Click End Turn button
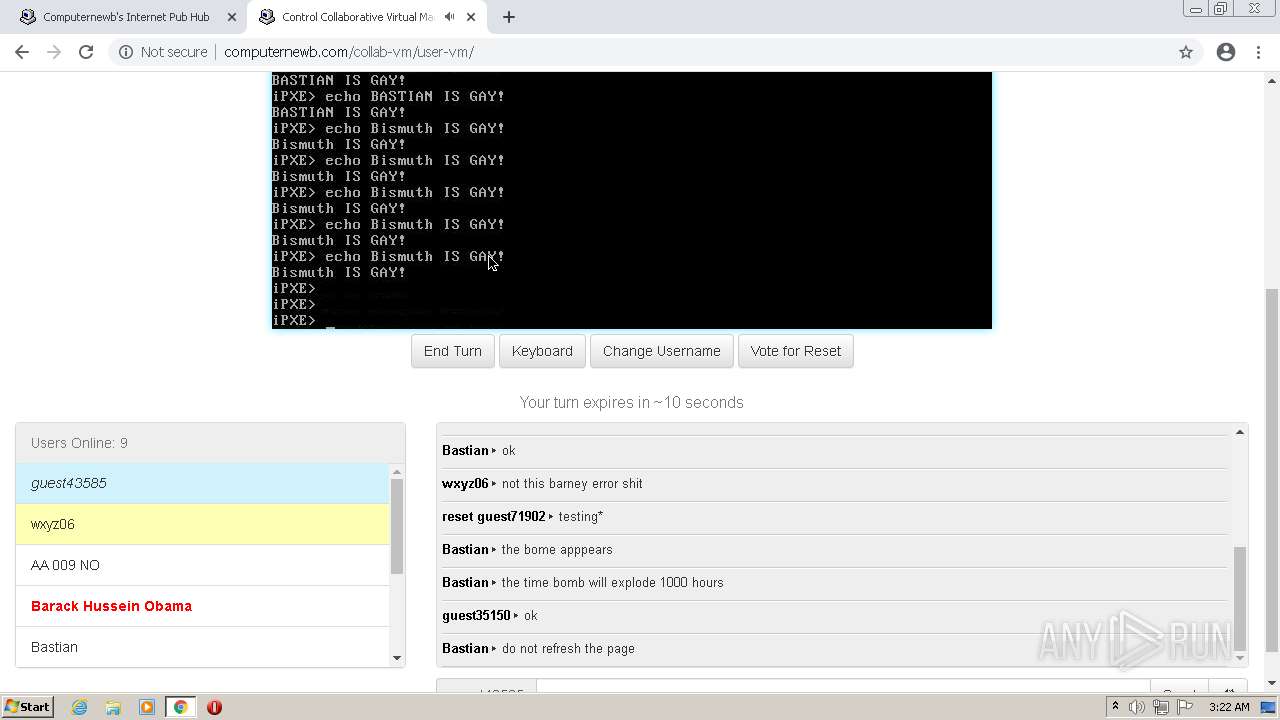Screen dimensions: 1280x720 coord(453,351)
